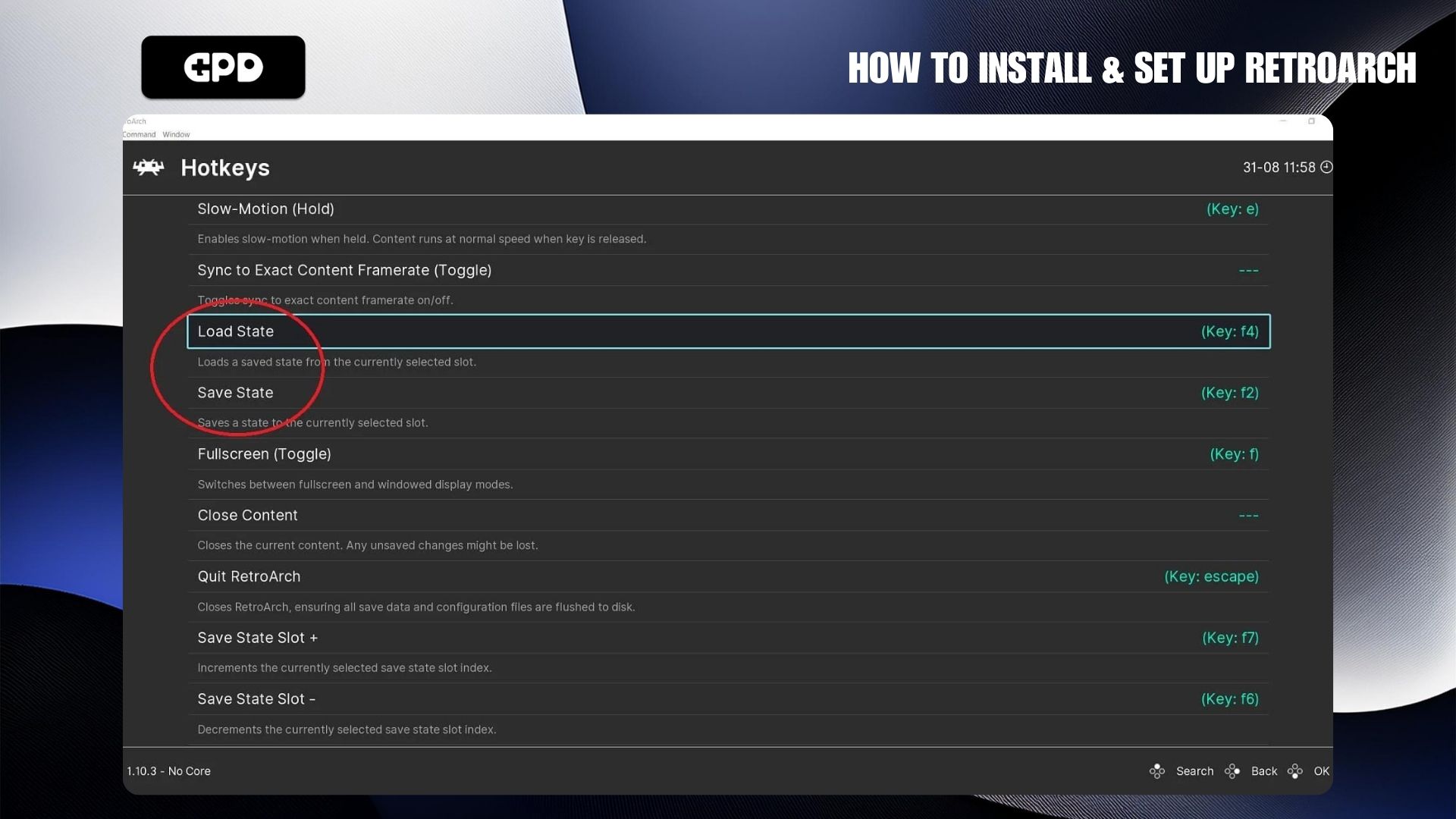Click the GPD logo badge
The image size is (1456, 819).
click(223, 67)
